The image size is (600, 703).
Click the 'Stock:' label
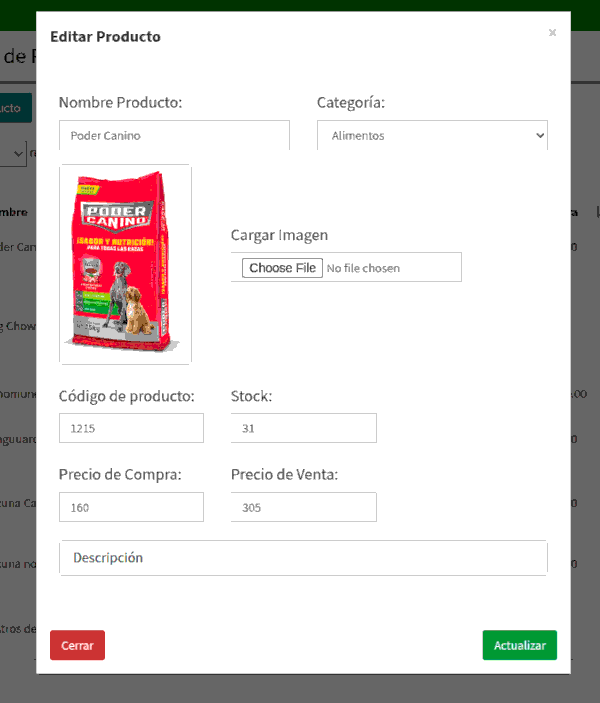pos(251,396)
